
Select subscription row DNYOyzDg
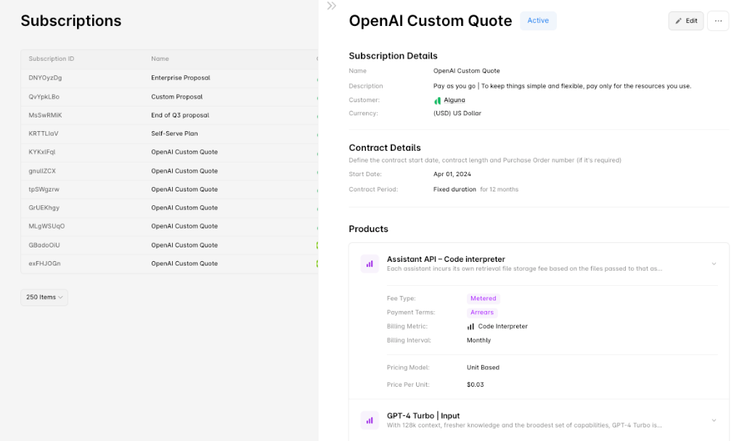169,78
